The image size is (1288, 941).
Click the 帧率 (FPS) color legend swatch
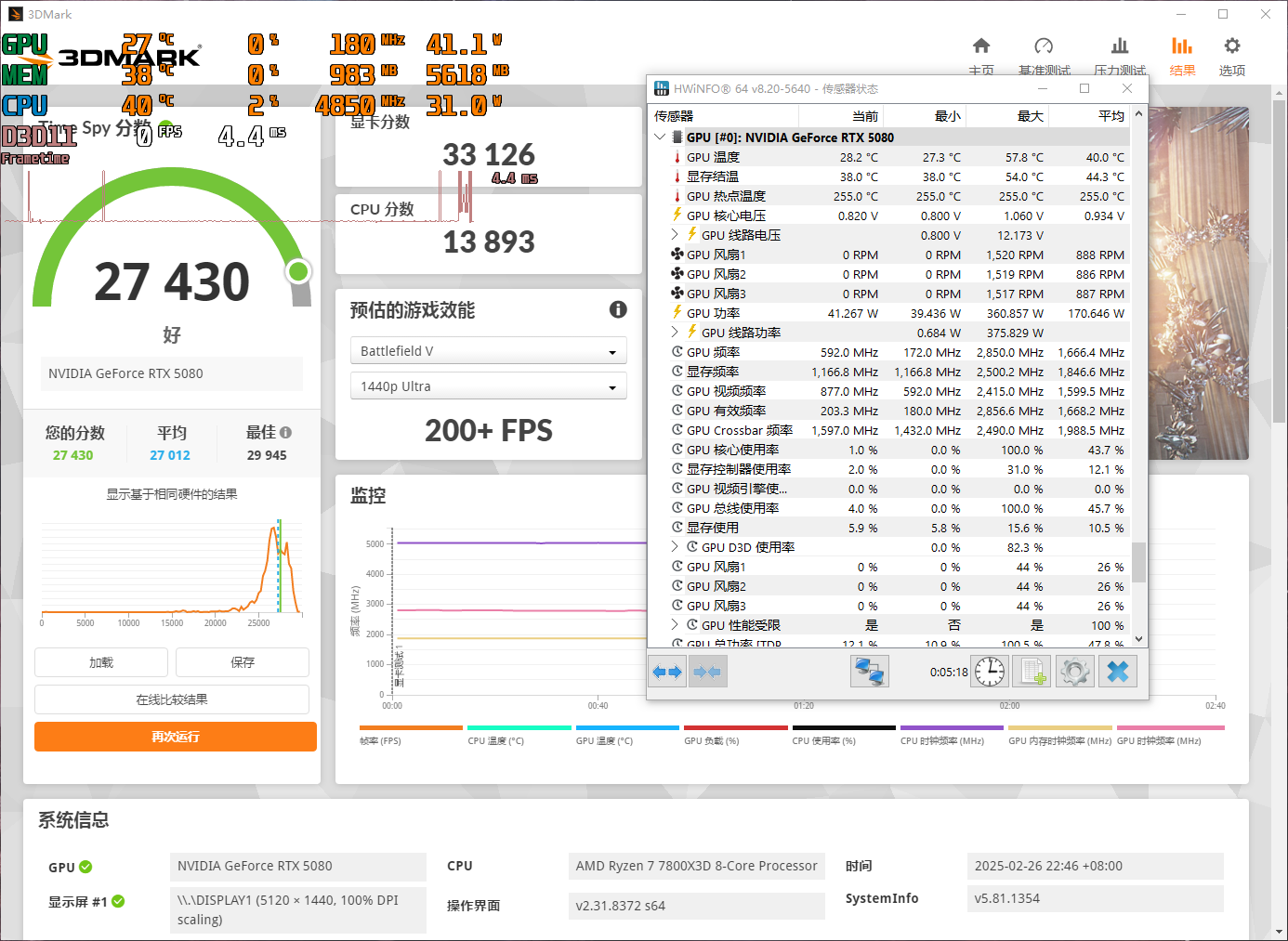[x=411, y=728]
